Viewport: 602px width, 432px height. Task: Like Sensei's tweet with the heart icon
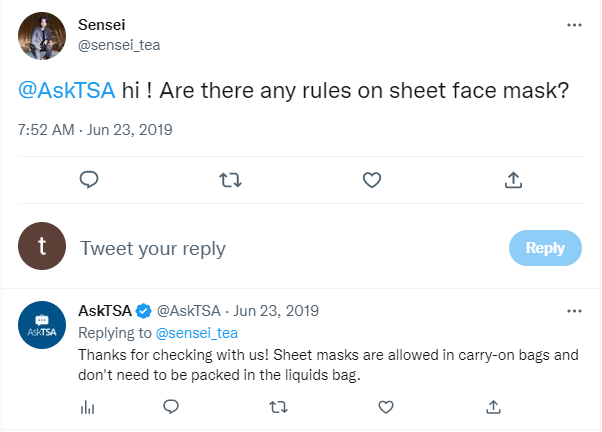[371, 180]
